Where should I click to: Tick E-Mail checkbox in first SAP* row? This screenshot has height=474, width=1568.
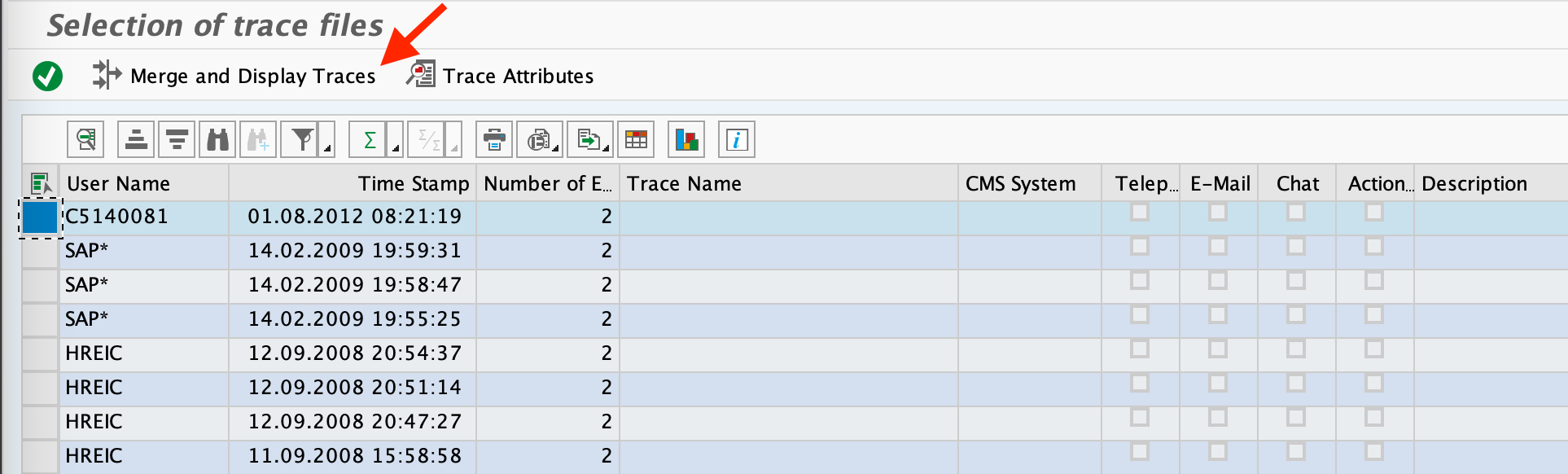(1218, 247)
